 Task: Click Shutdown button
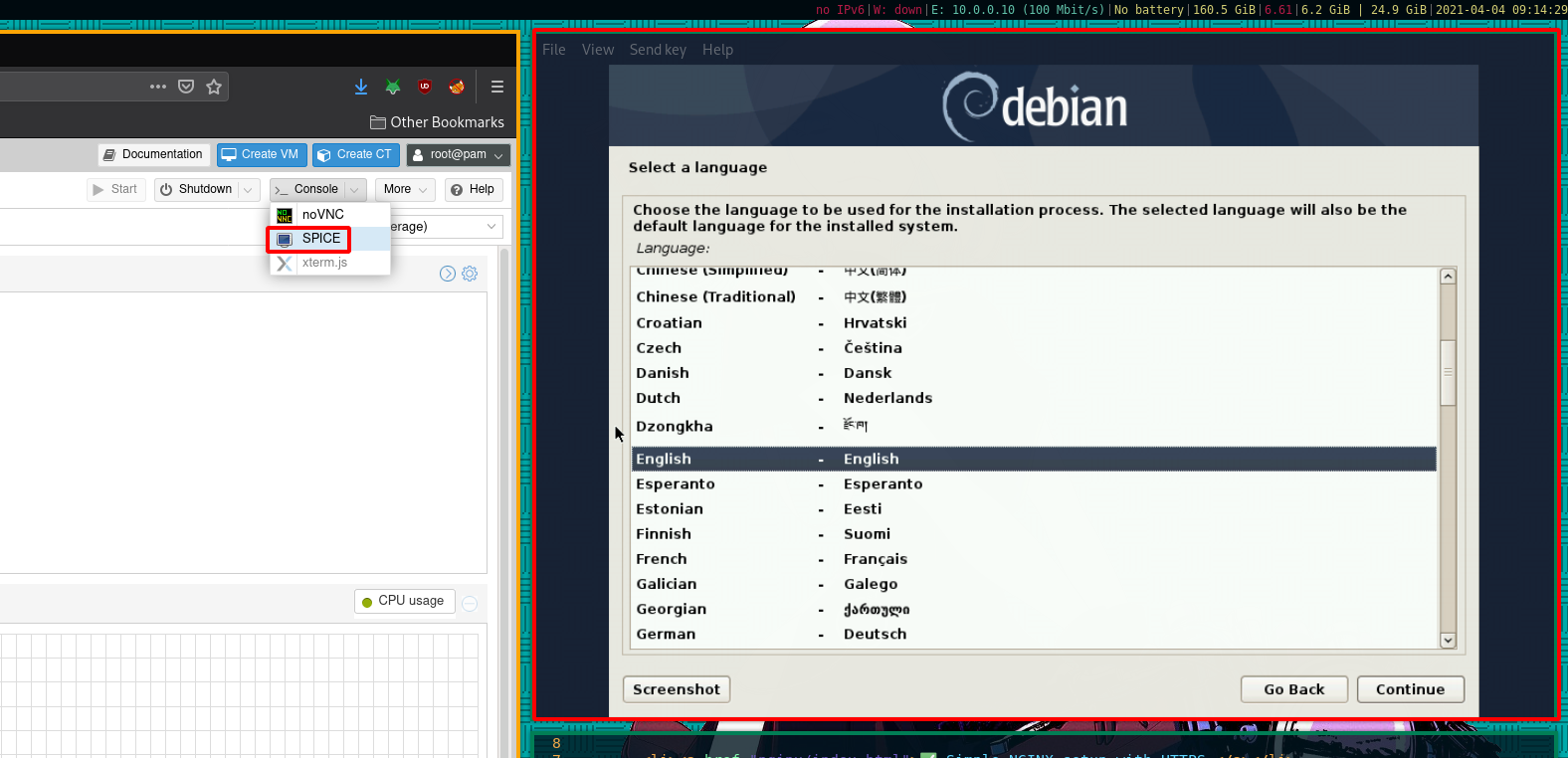point(197,189)
